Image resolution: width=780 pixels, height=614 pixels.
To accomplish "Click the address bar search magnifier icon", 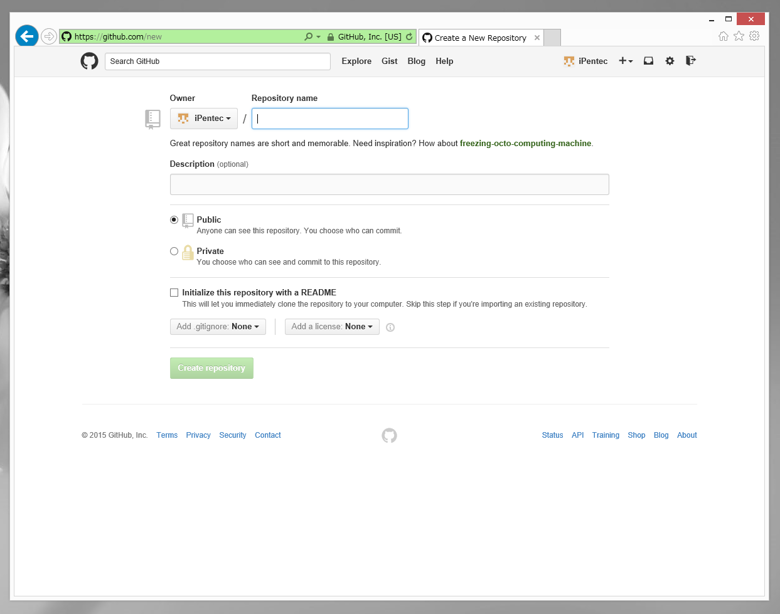I will tap(308, 37).
